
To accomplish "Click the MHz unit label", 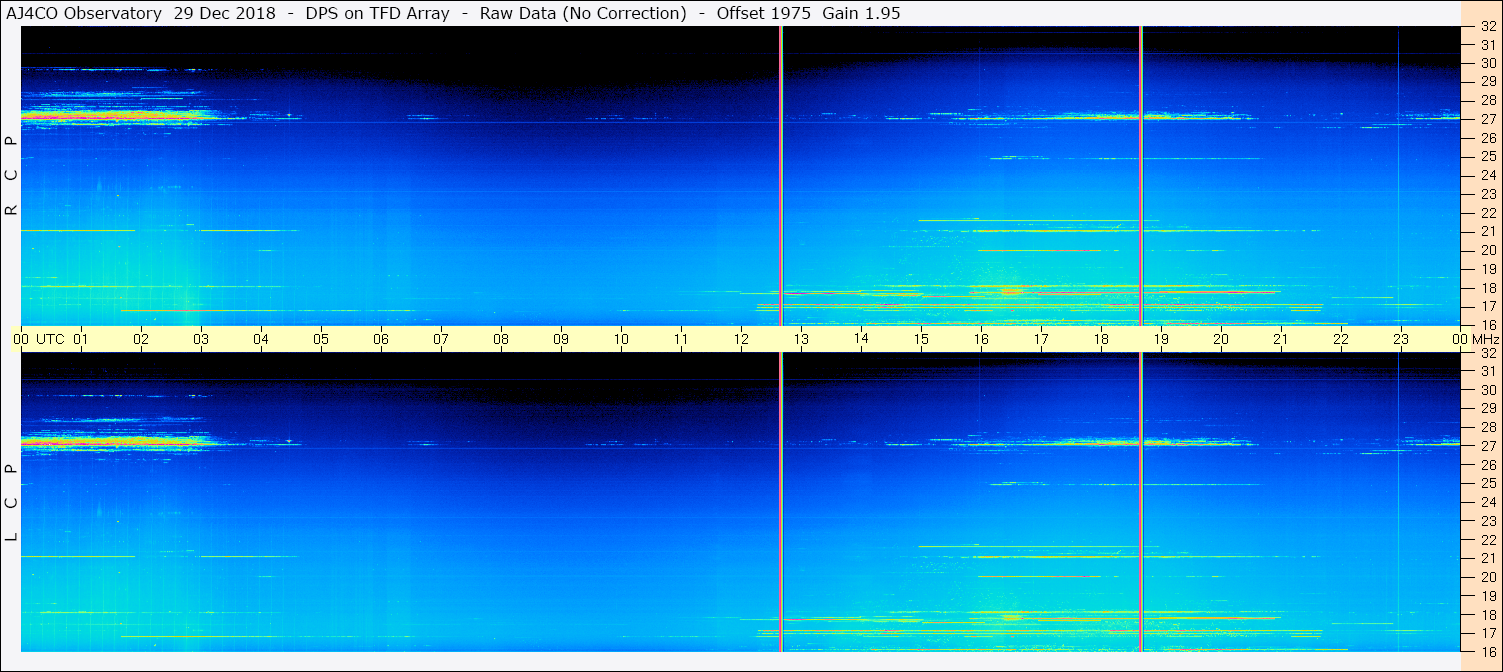I will pos(1485,339).
